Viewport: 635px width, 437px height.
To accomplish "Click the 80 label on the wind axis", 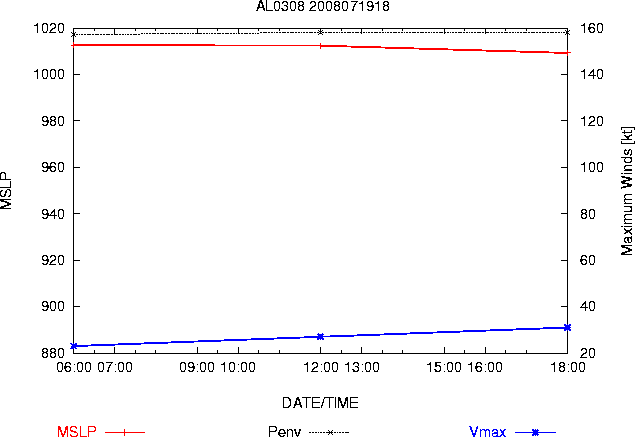I will click(588, 213).
